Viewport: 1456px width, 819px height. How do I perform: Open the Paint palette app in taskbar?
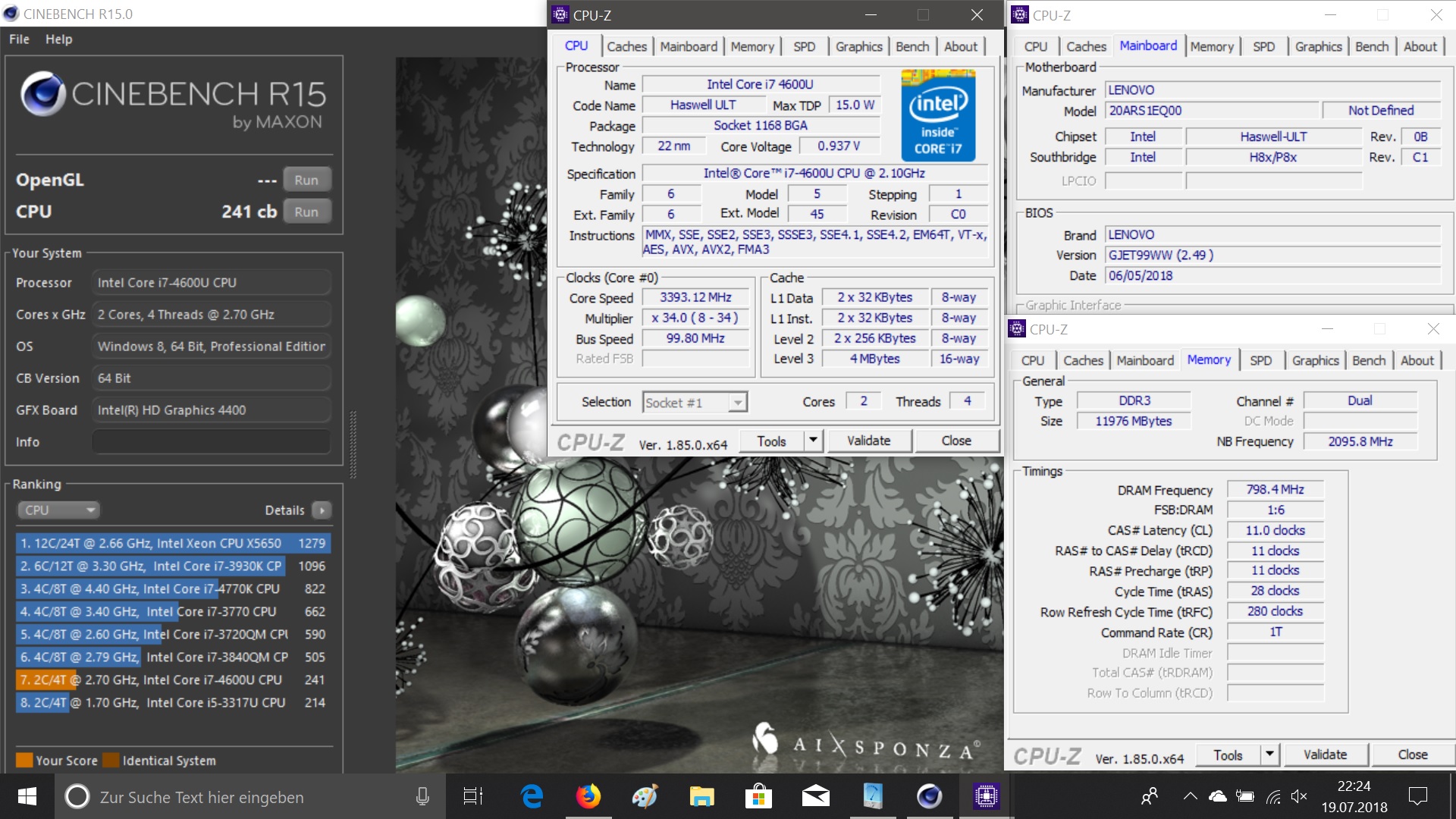[645, 797]
